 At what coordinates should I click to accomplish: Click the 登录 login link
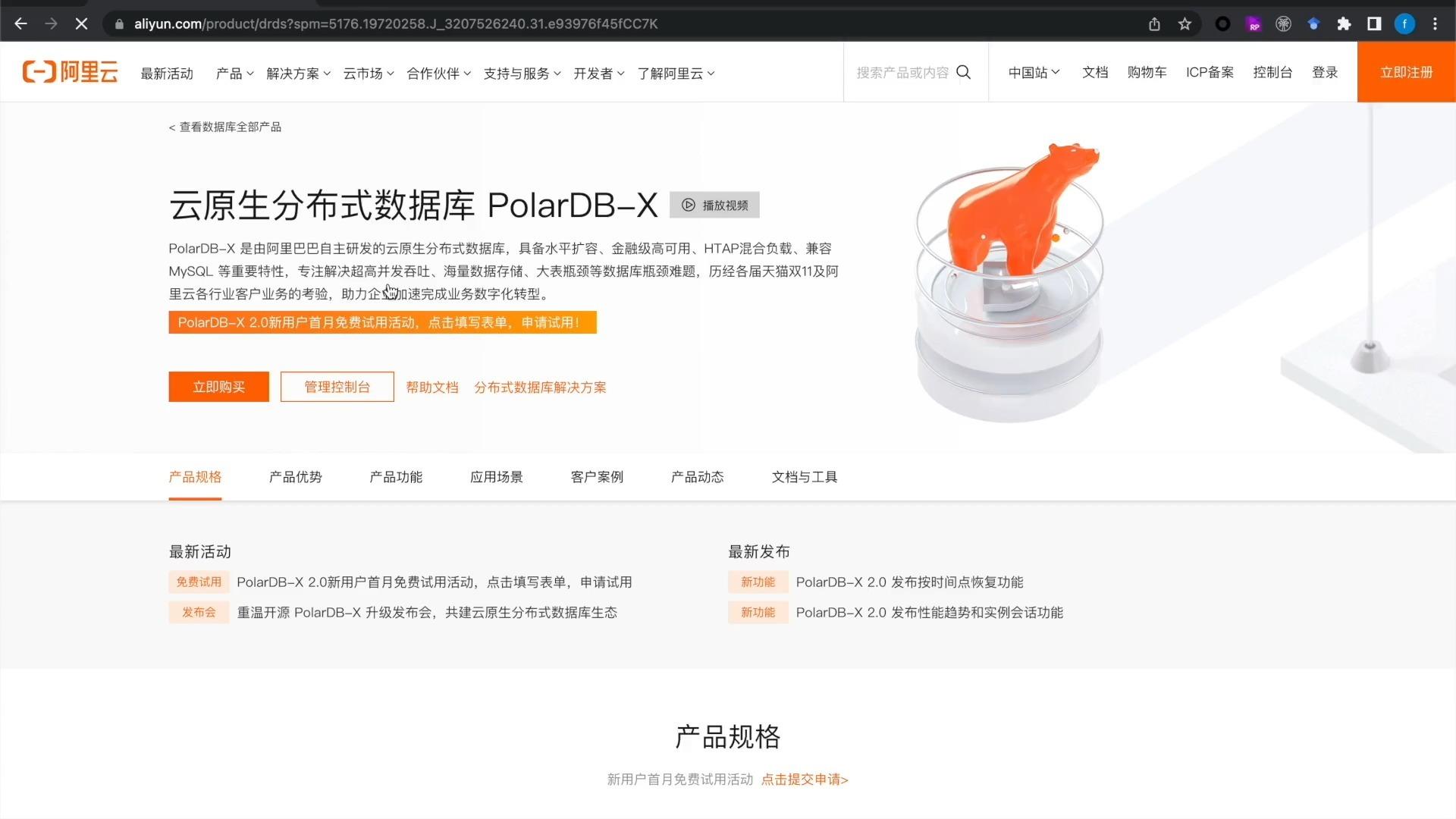(1325, 72)
